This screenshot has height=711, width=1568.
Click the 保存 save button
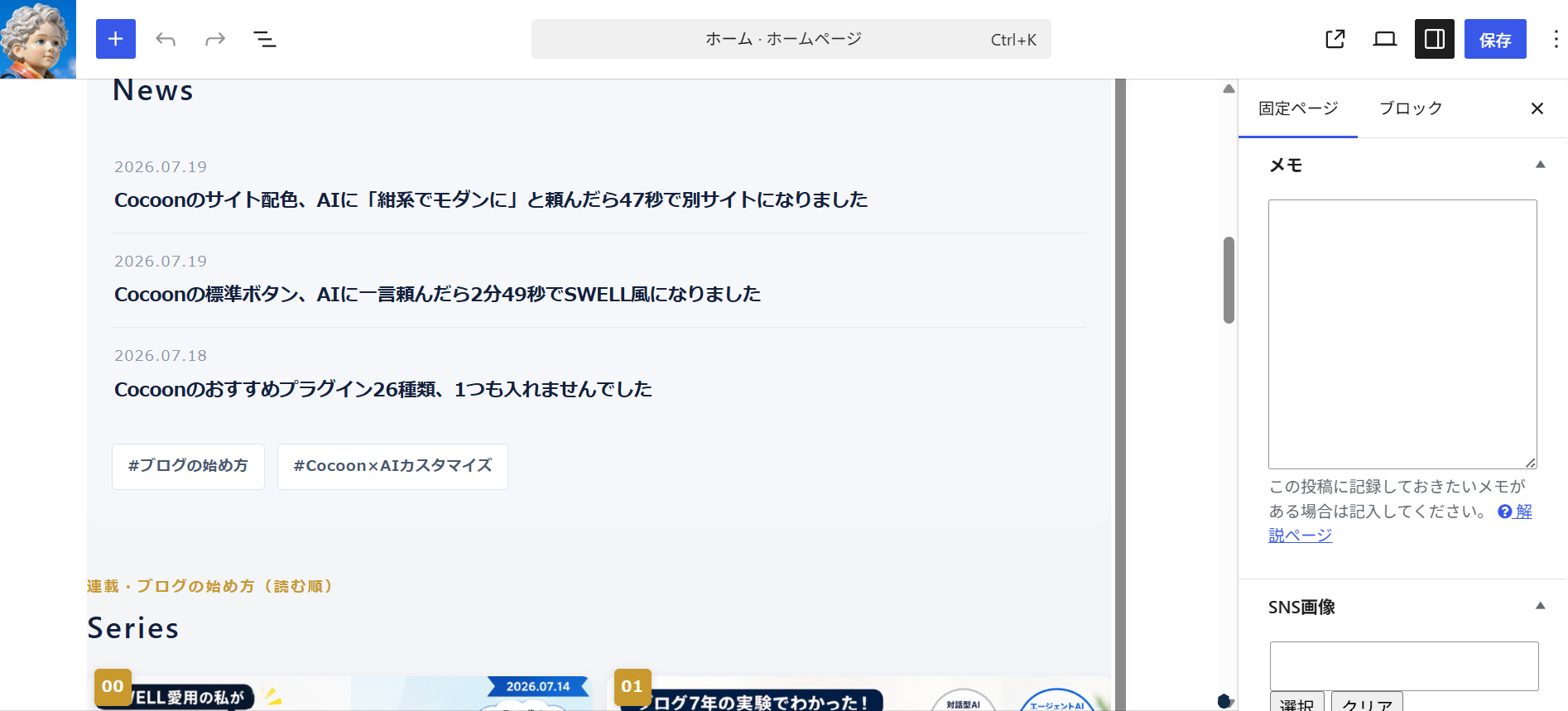point(1495,39)
